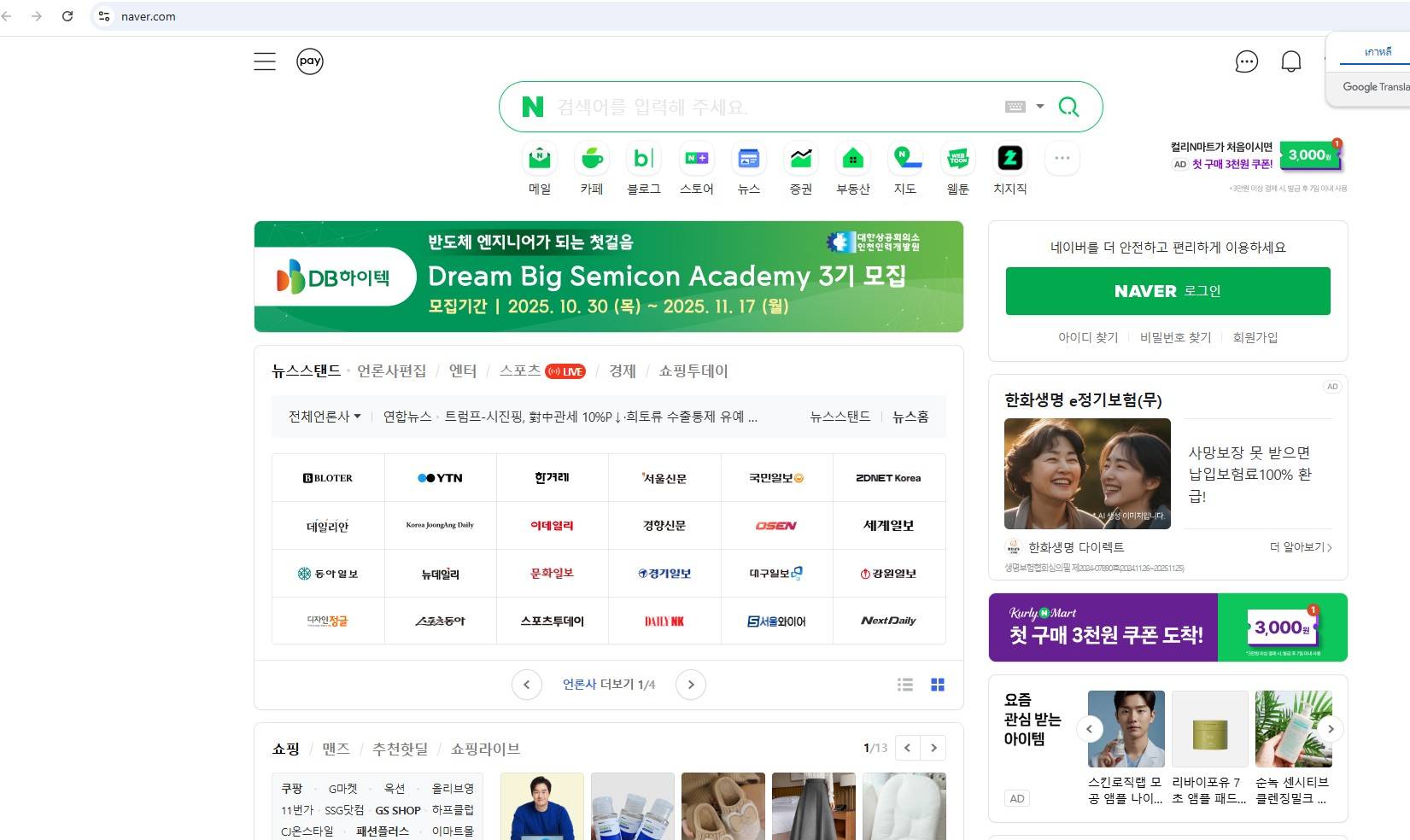Go to next press page arrow
This screenshot has width=1410, height=840.
pos(691,685)
